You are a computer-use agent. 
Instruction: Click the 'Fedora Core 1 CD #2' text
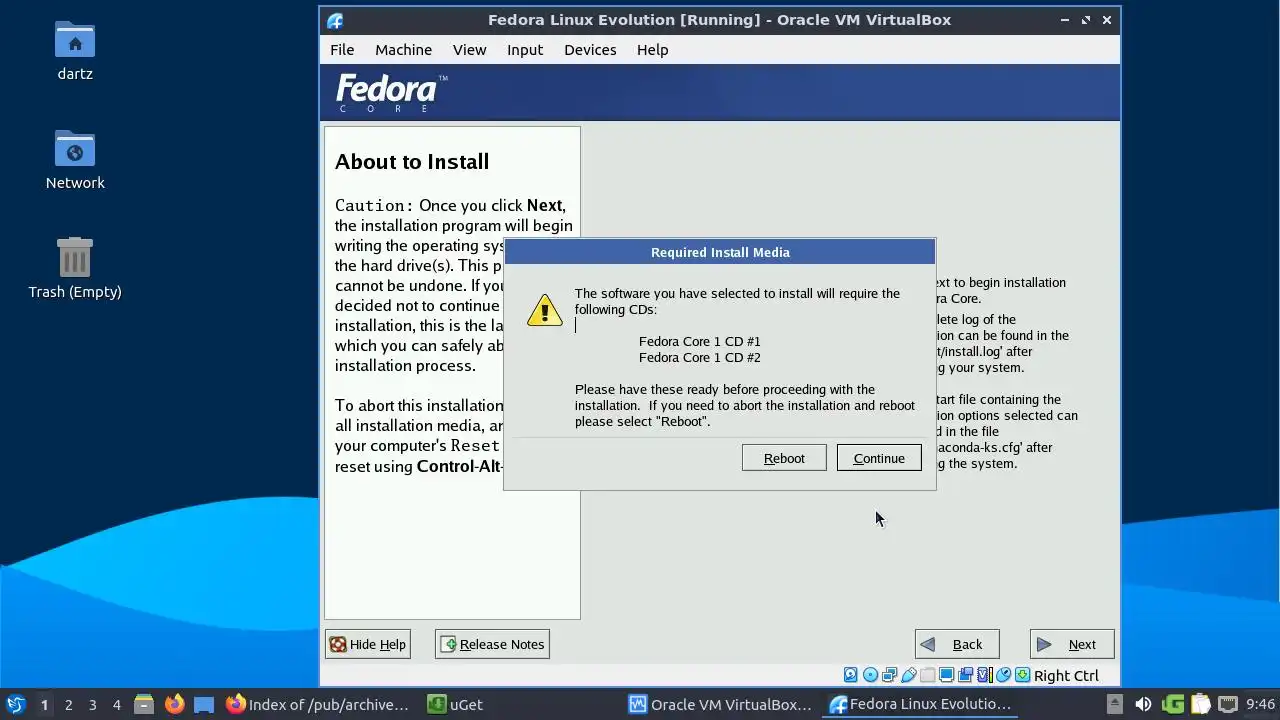pyautogui.click(x=699, y=357)
